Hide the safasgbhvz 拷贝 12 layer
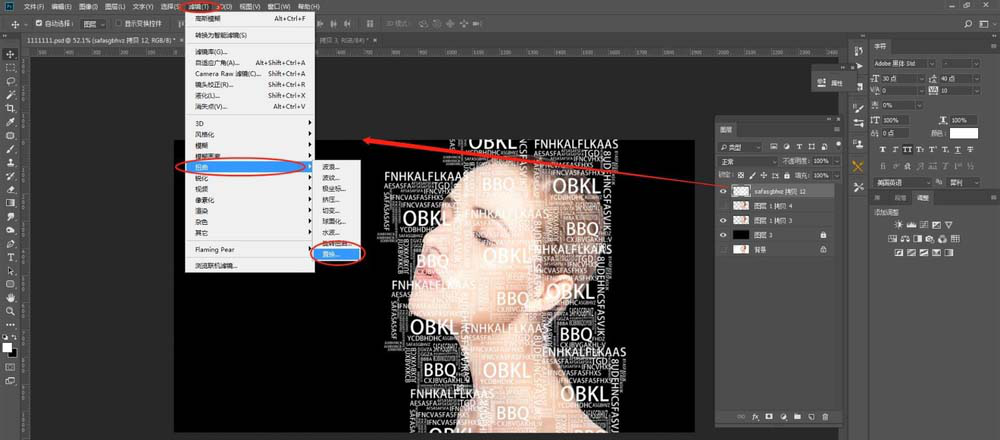Image resolution: width=1000 pixels, height=440 pixels. click(x=723, y=189)
